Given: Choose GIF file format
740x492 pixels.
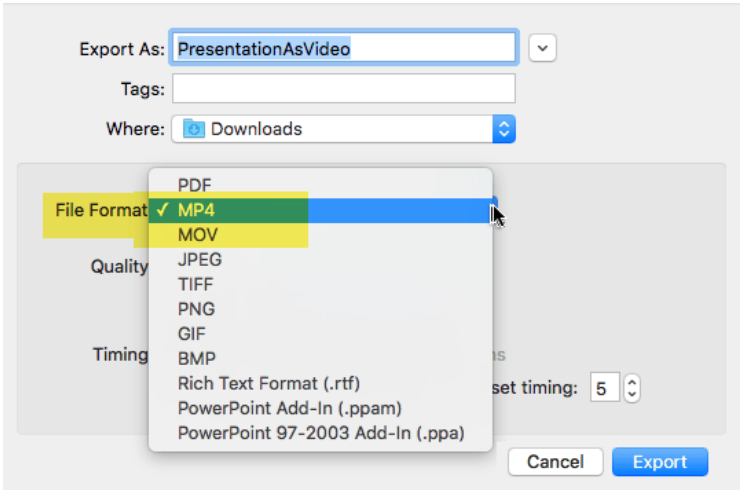Looking at the screenshot, I should pyautogui.click(x=193, y=333).
